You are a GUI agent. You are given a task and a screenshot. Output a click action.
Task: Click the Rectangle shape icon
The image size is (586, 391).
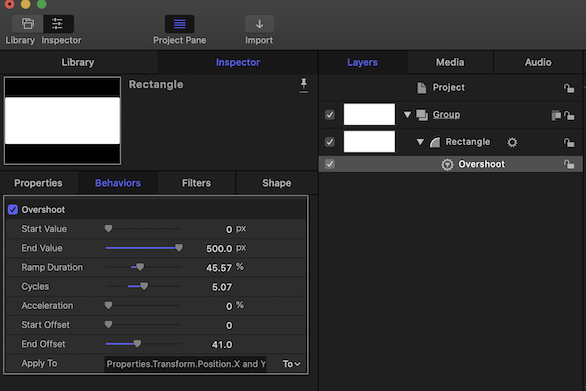pyautogui.click(x=435, y=142)
